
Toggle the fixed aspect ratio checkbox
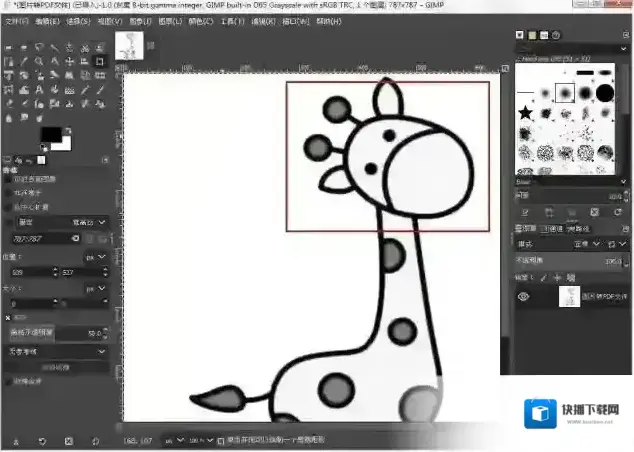pos(9,222)
